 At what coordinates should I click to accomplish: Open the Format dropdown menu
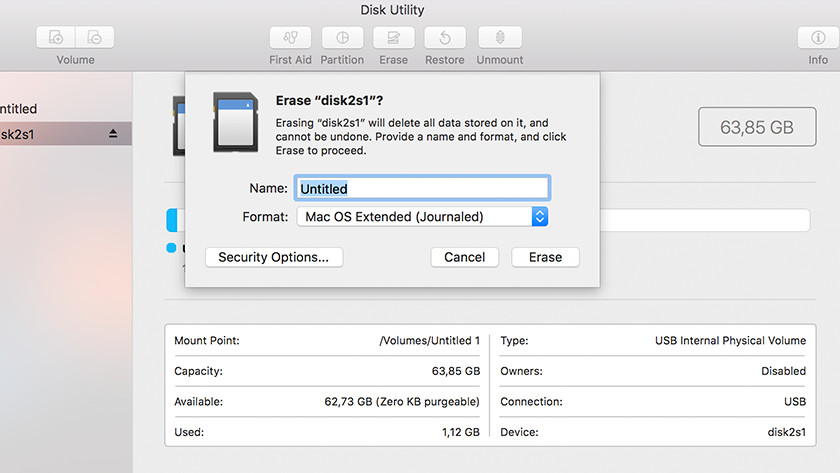tap(420, 217)
